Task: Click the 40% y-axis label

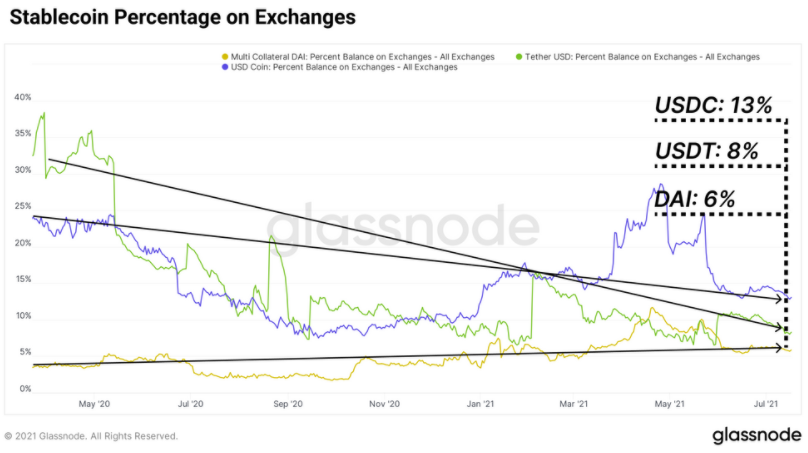Action: pyautogui.click(x=22, y=97)
